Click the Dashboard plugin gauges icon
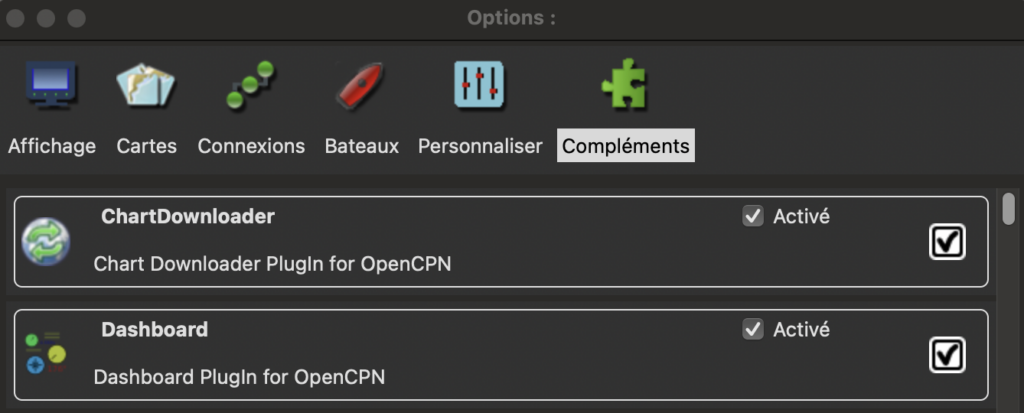1024x413 pixels. 46,354
